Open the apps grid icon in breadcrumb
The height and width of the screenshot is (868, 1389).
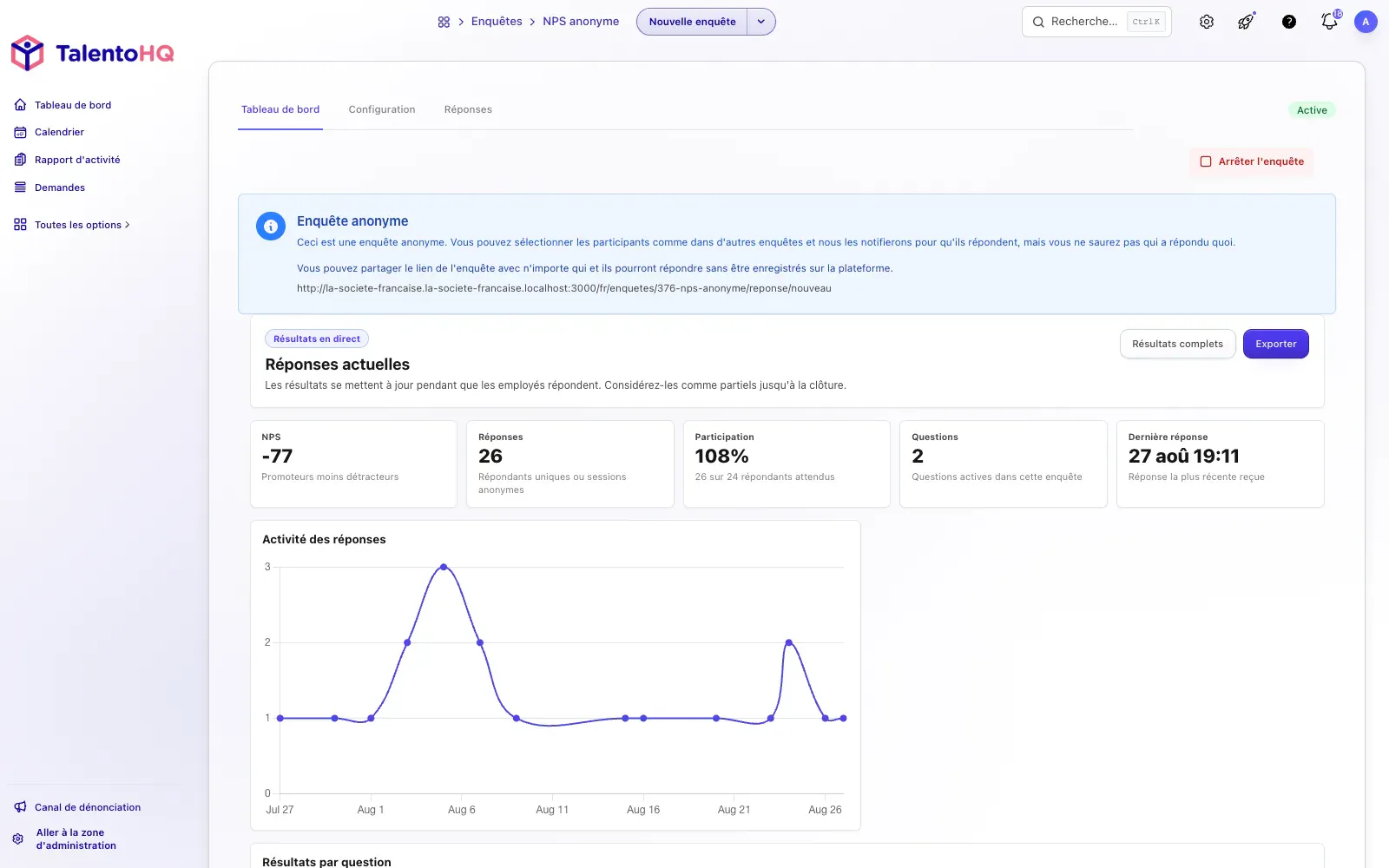click(444, 22)
